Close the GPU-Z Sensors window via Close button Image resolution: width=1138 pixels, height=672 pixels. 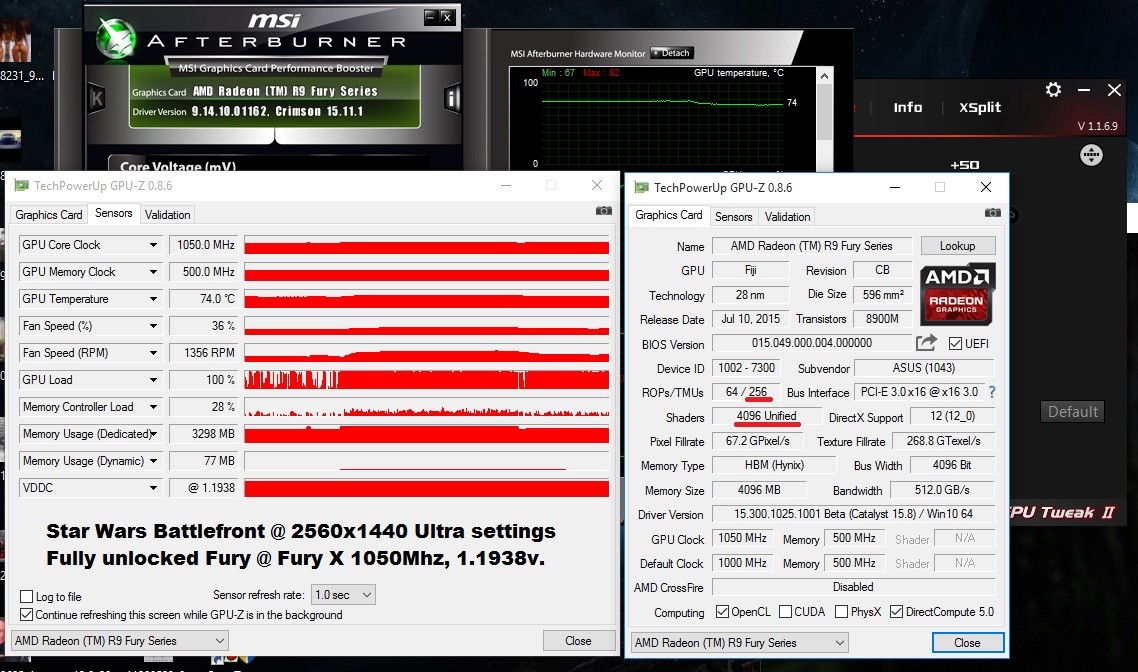click(x=578, y=641)
